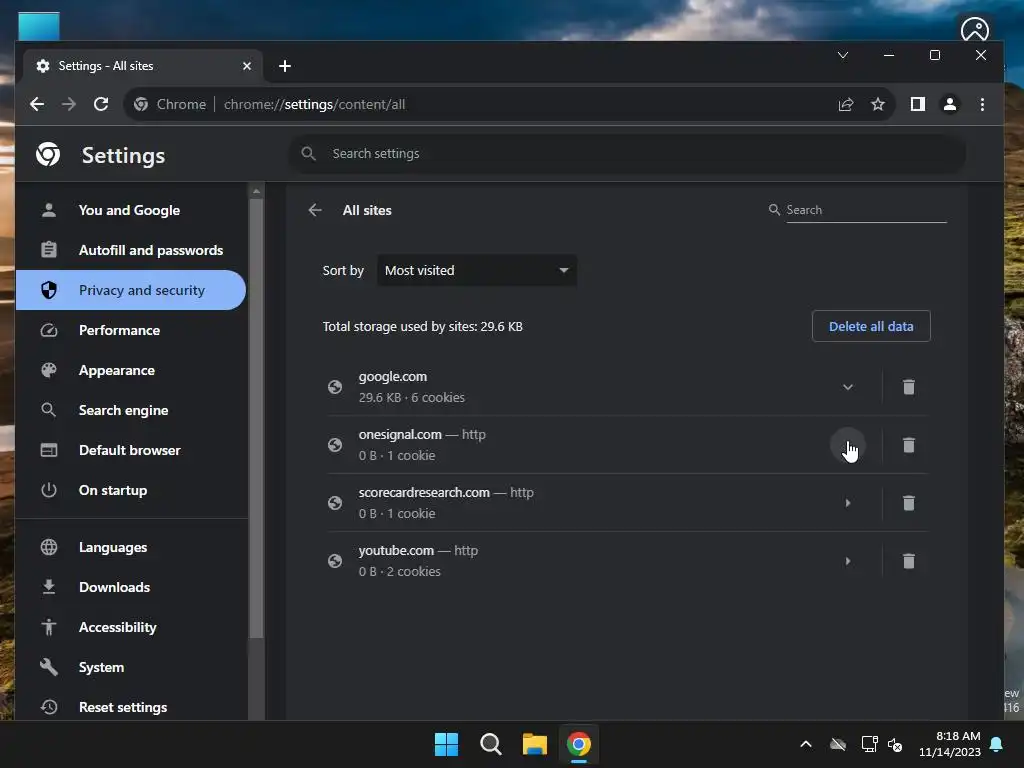This screenshot has height=768, width=1024.
Task: Open Windows Start menu
Action: click(x=447, y=744)
